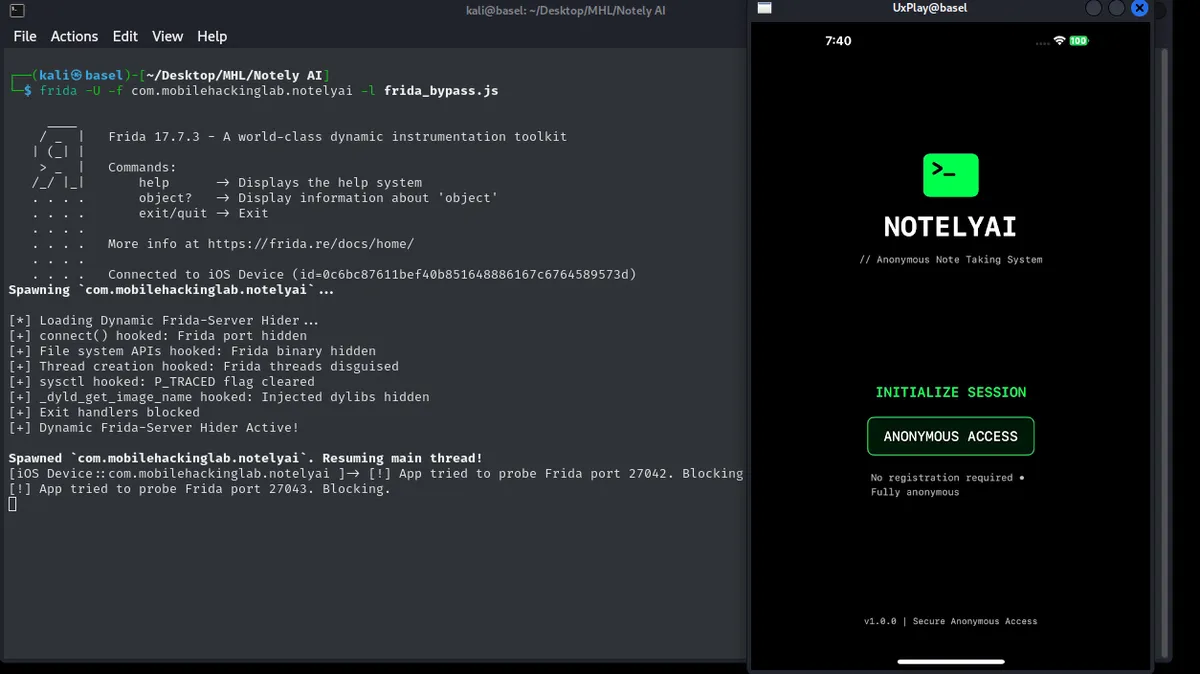
Task: Click the 'help → Displays the help system' hint
Action: [281, 183]
